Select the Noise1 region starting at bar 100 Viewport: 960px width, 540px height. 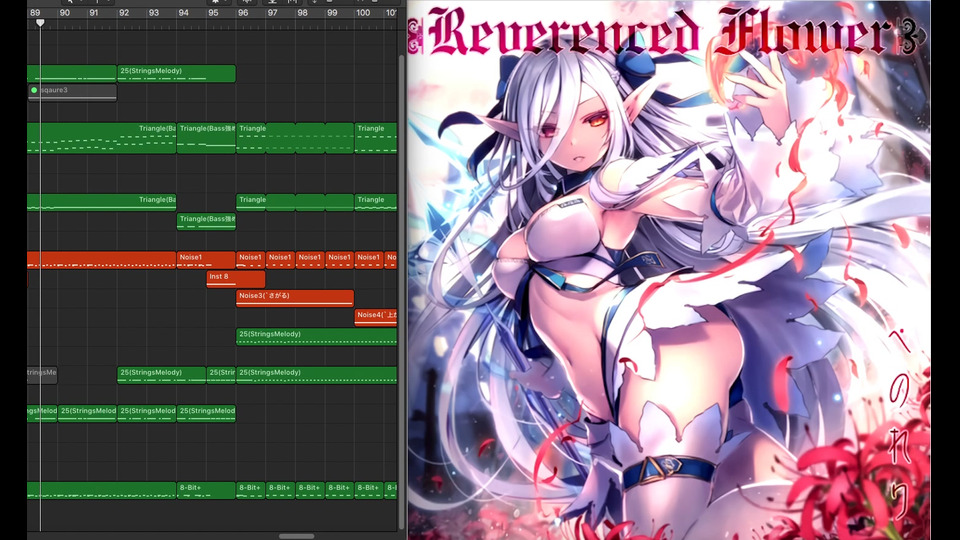click(369, 260)
